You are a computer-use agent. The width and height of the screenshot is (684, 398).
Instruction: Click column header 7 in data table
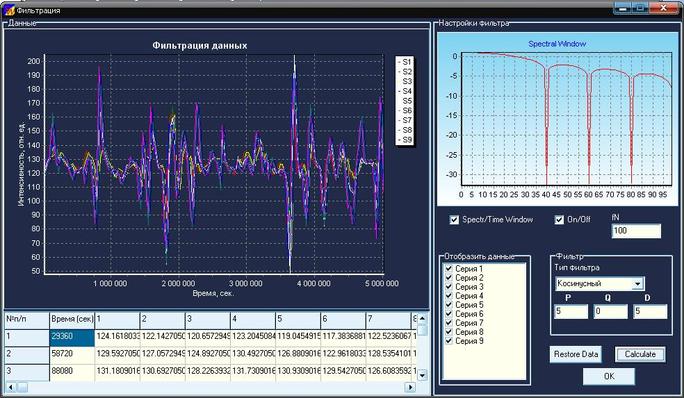(x=388, y=320)
